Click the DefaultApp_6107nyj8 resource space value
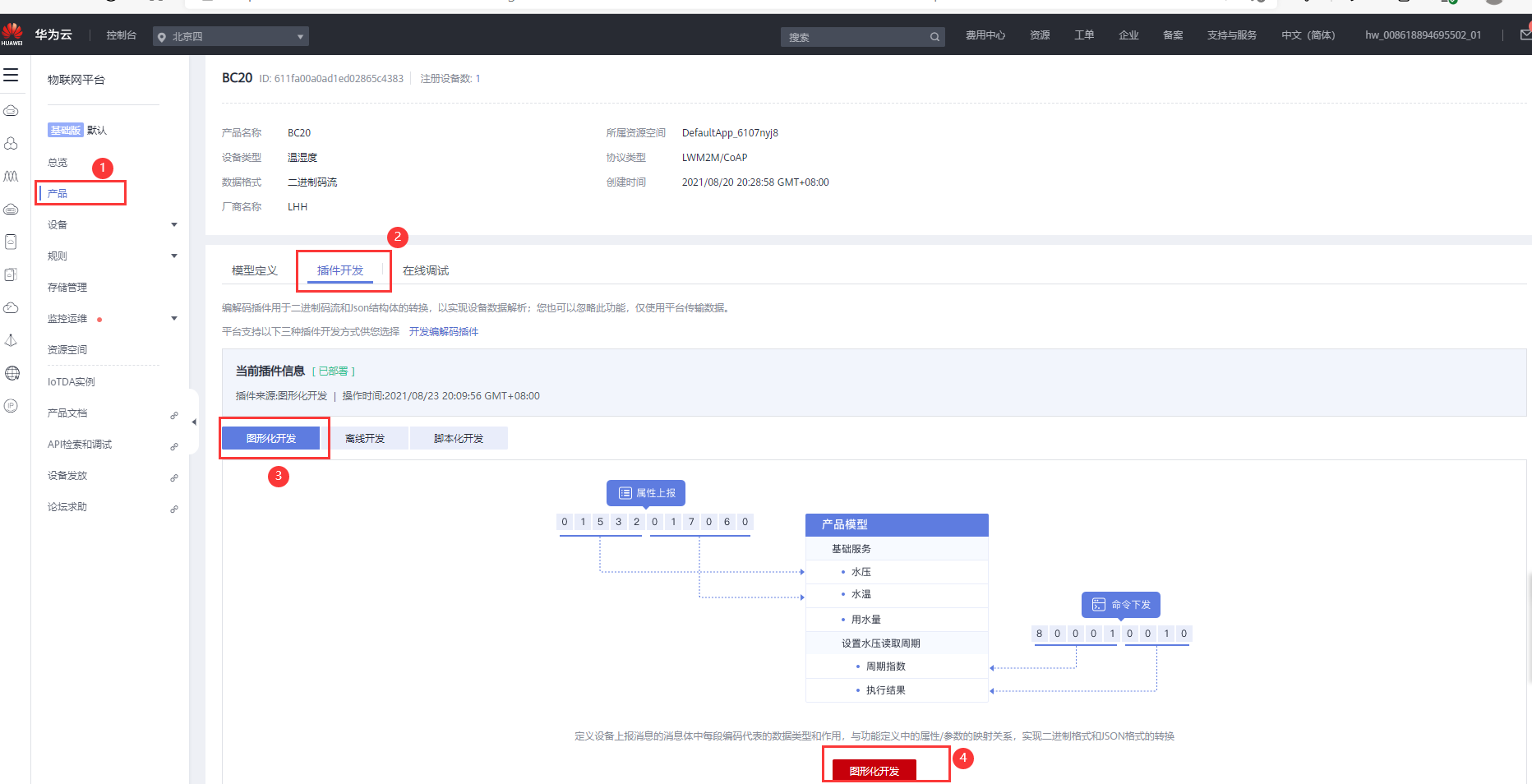The image size is (1532, 784). (x=730, y=133)
